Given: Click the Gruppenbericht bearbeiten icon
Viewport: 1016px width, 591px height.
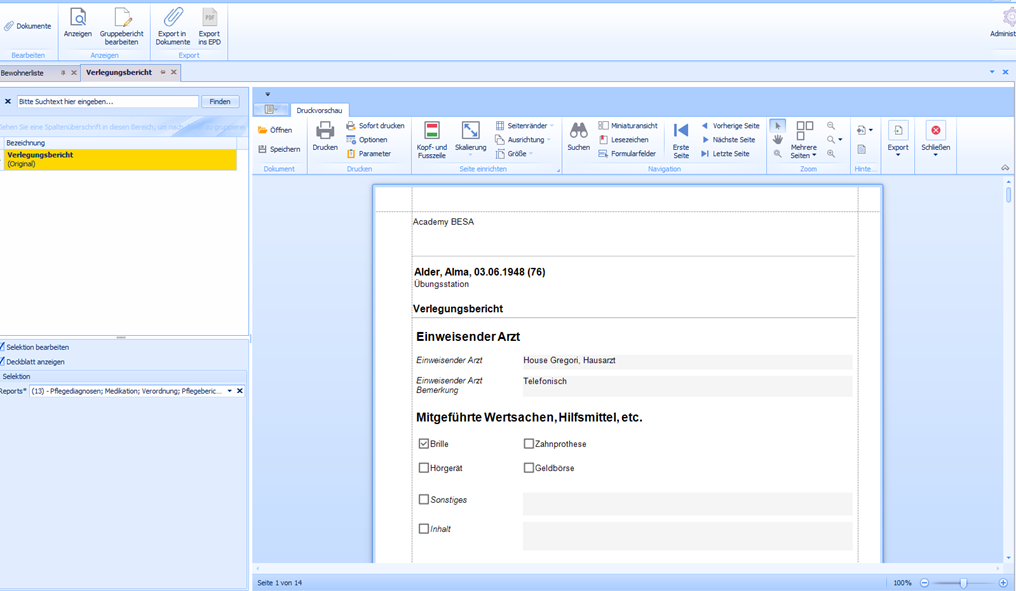Looking at the screenshot, I should [122, 17].
